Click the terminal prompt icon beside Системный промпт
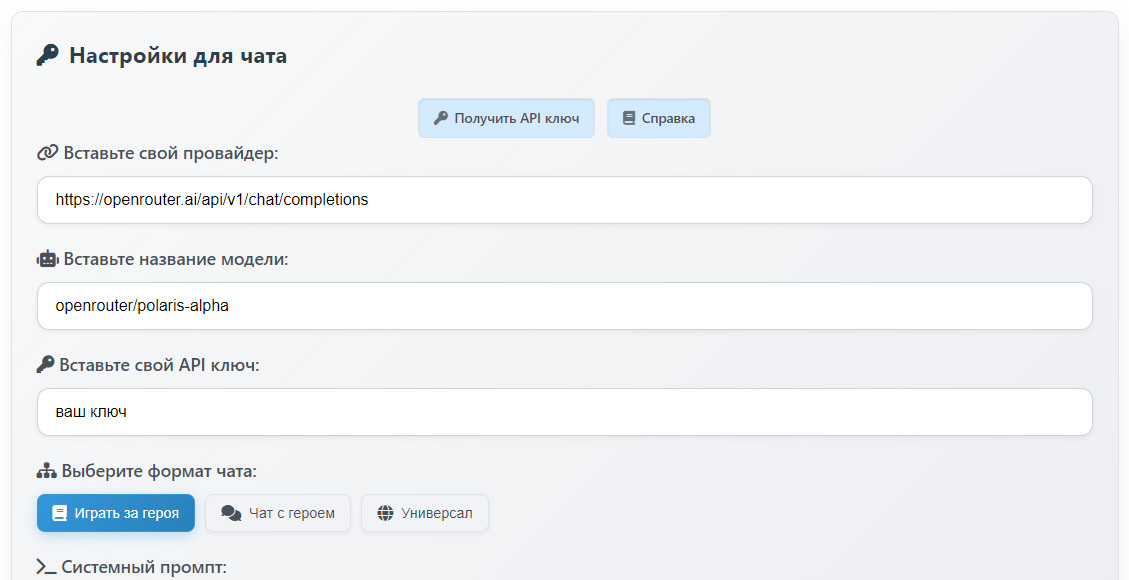The height and width of the screenshot is (580, 1129). click(x=46, y=567)
